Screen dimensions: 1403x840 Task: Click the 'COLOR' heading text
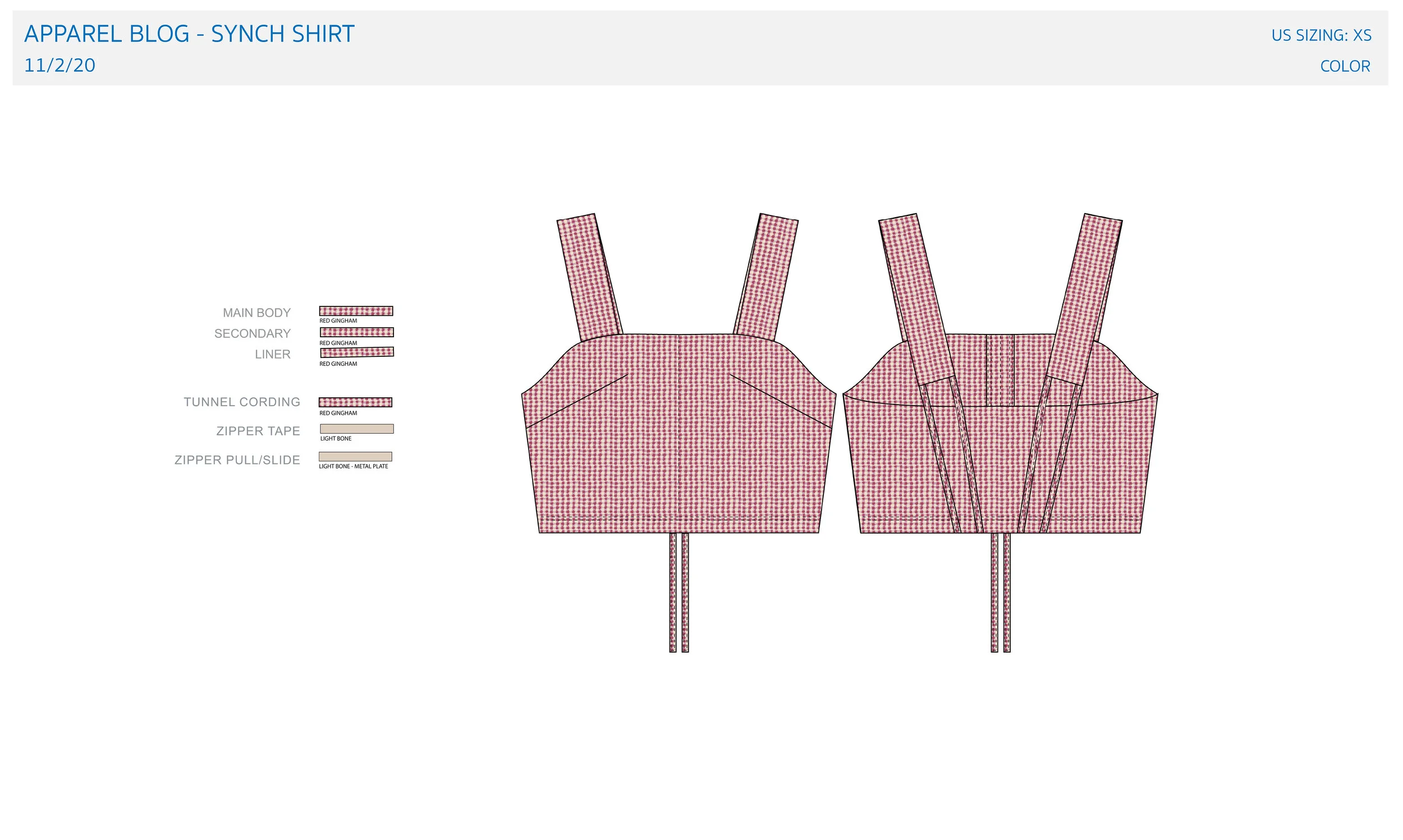(x=1345, y=67)
